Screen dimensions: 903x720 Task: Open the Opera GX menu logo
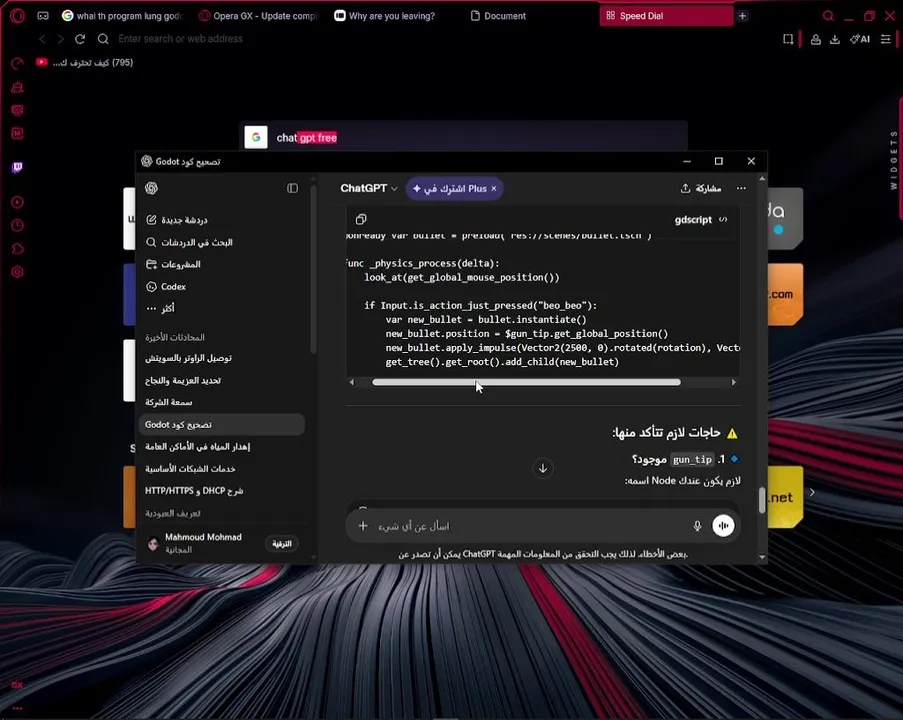pyautogui.click(x=17, y=16)
